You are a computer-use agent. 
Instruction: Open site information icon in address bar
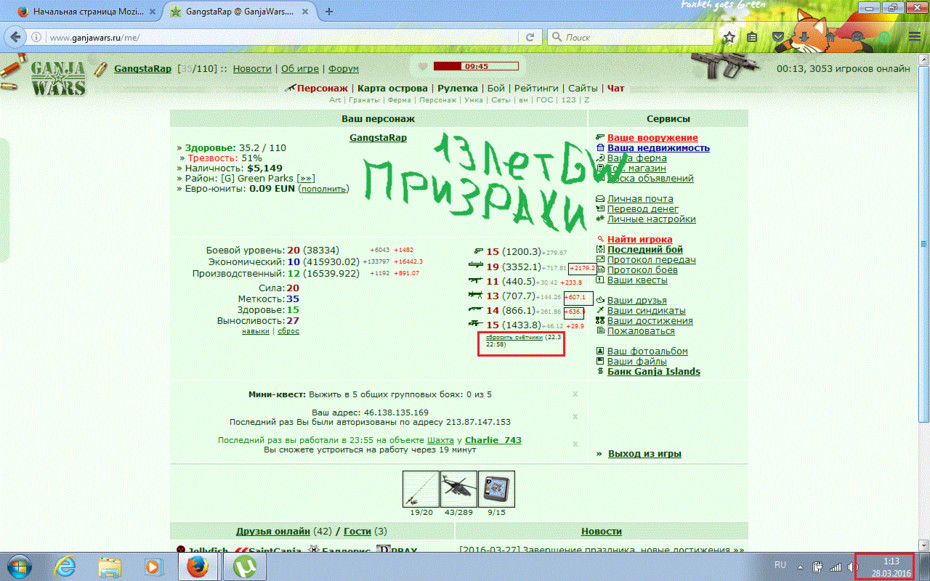click(36, 37)
